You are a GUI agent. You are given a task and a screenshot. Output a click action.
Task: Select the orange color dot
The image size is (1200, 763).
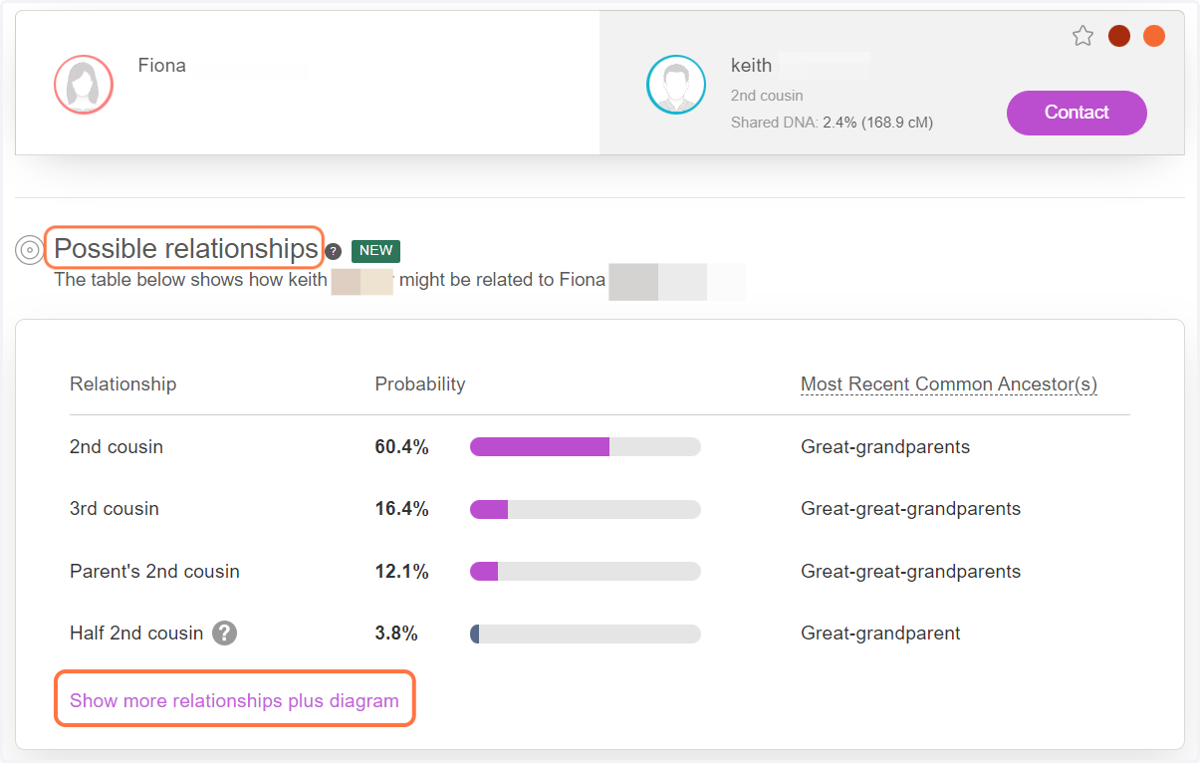click(1154, 36)
